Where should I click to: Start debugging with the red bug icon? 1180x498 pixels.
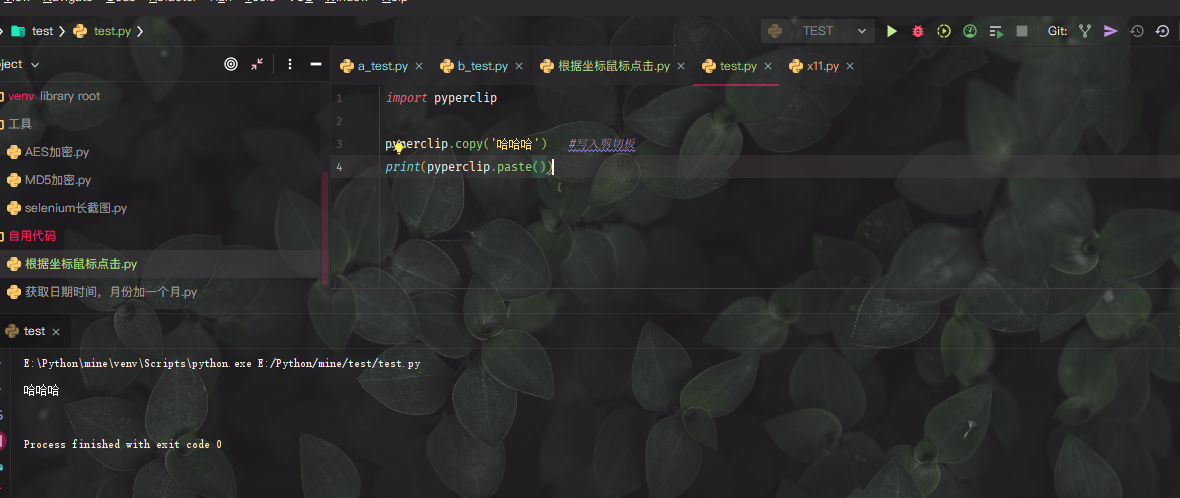[917, 31]
